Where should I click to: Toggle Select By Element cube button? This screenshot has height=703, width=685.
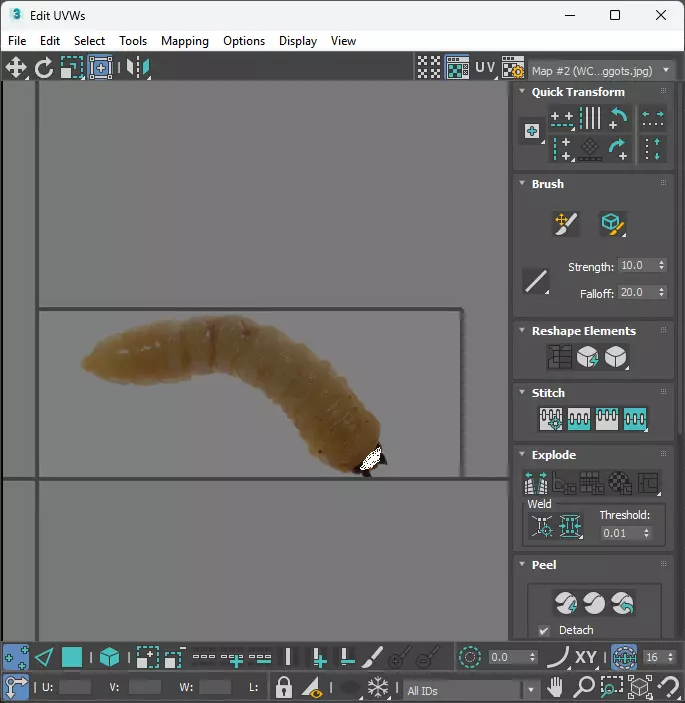tap(109, 657)
